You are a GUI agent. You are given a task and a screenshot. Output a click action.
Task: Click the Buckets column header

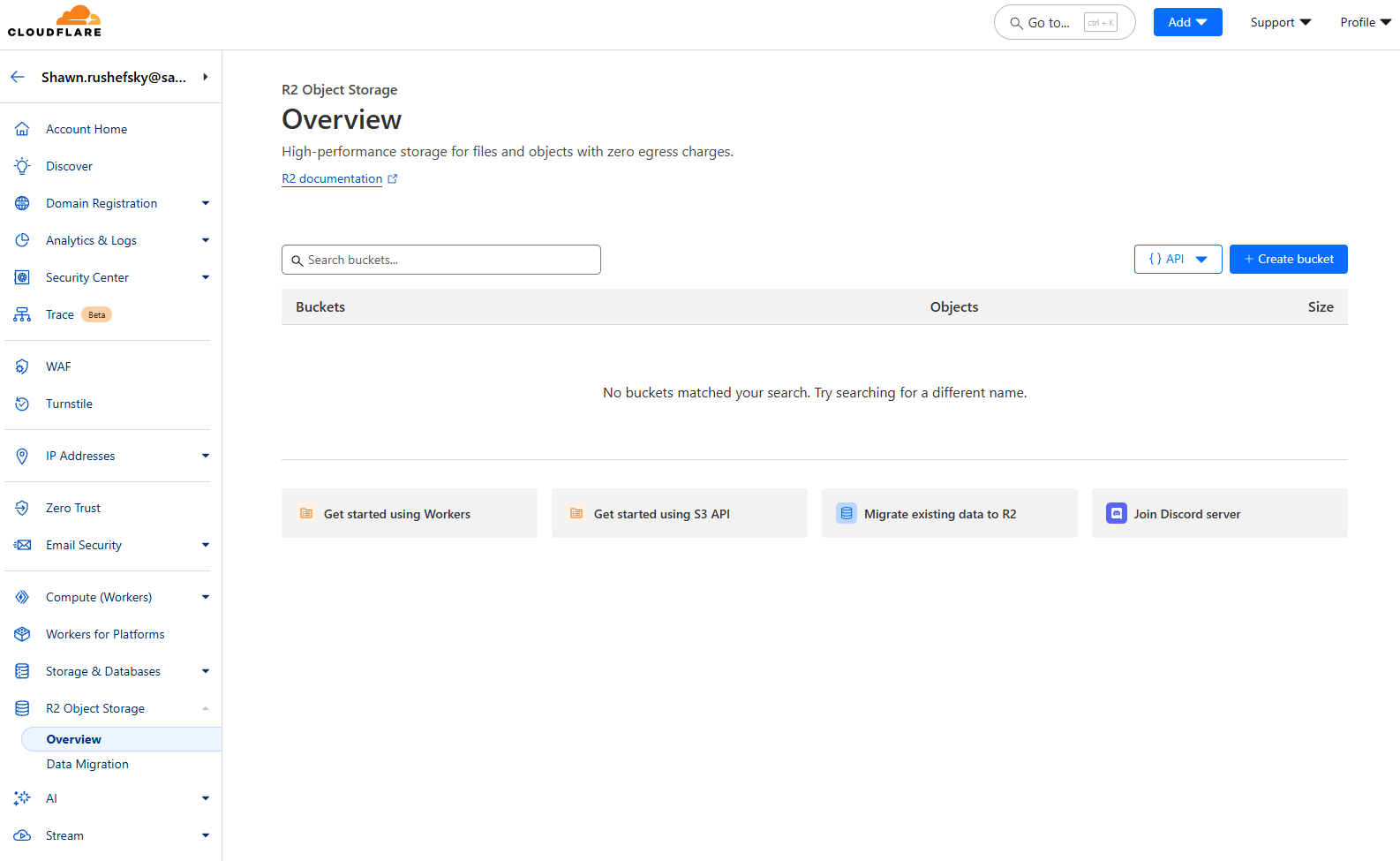pyautogui.click(x=320, y=306)
